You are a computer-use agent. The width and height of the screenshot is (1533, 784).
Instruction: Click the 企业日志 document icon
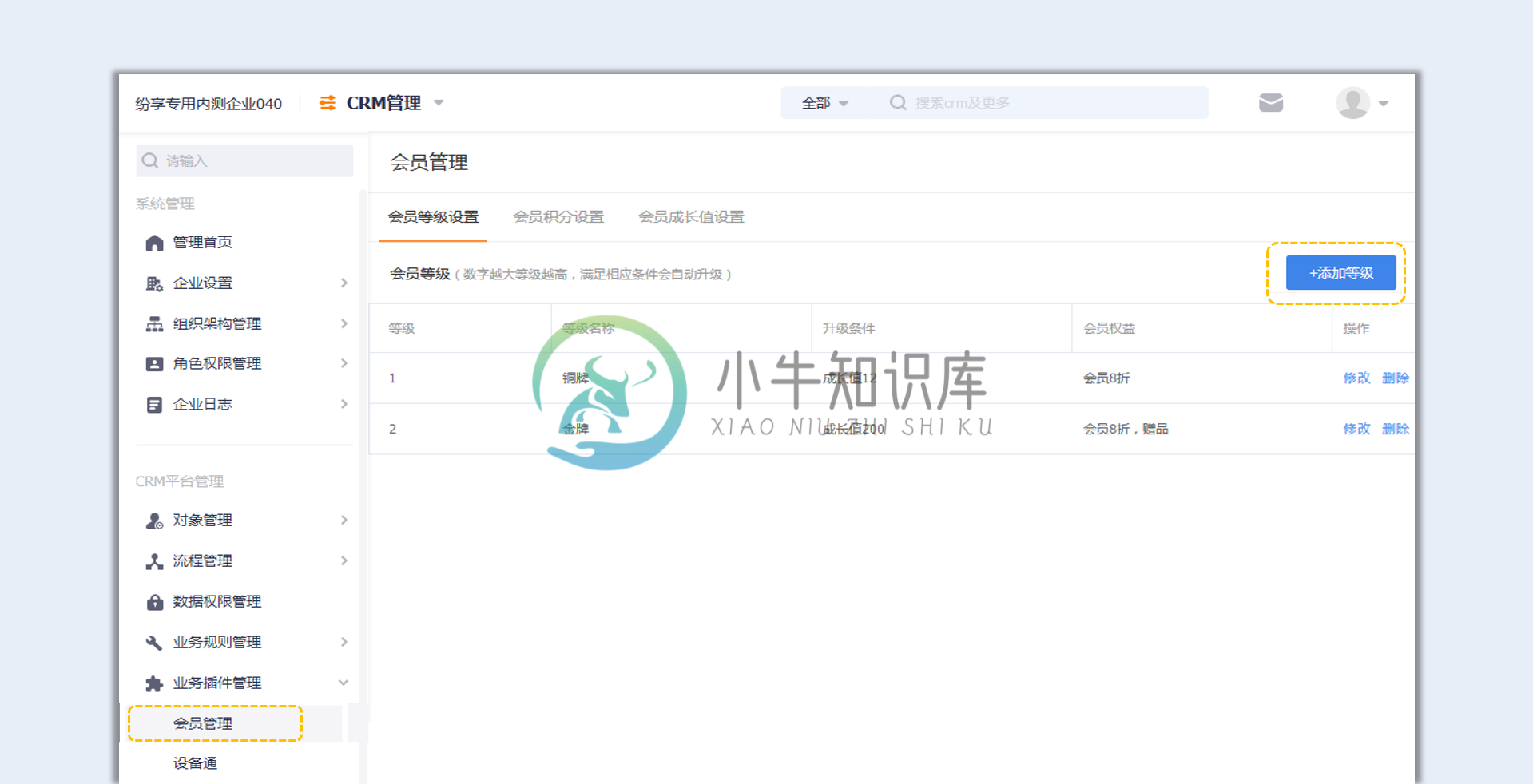154,405
